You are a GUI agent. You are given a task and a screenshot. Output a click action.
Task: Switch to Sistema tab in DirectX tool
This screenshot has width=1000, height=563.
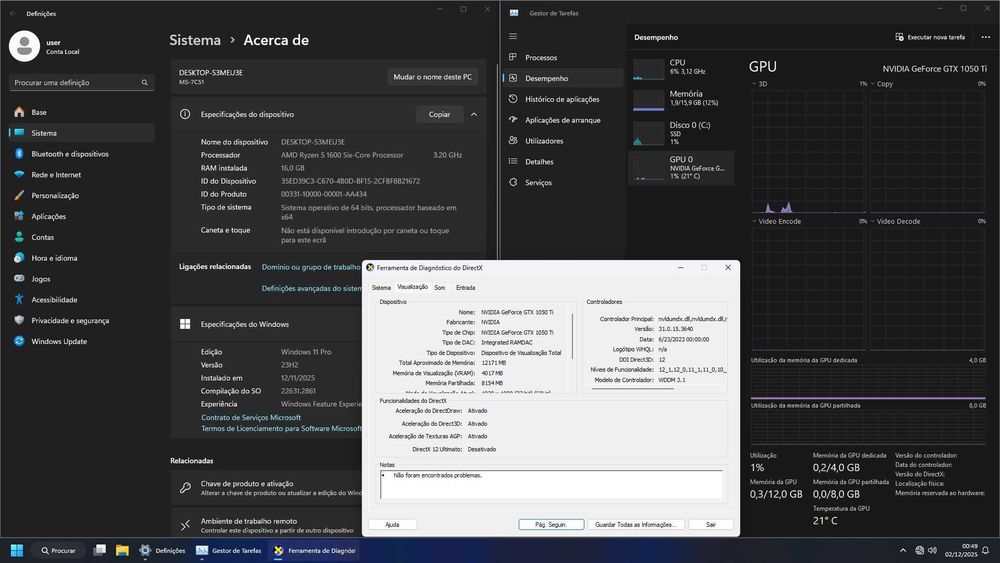(381, 288)
